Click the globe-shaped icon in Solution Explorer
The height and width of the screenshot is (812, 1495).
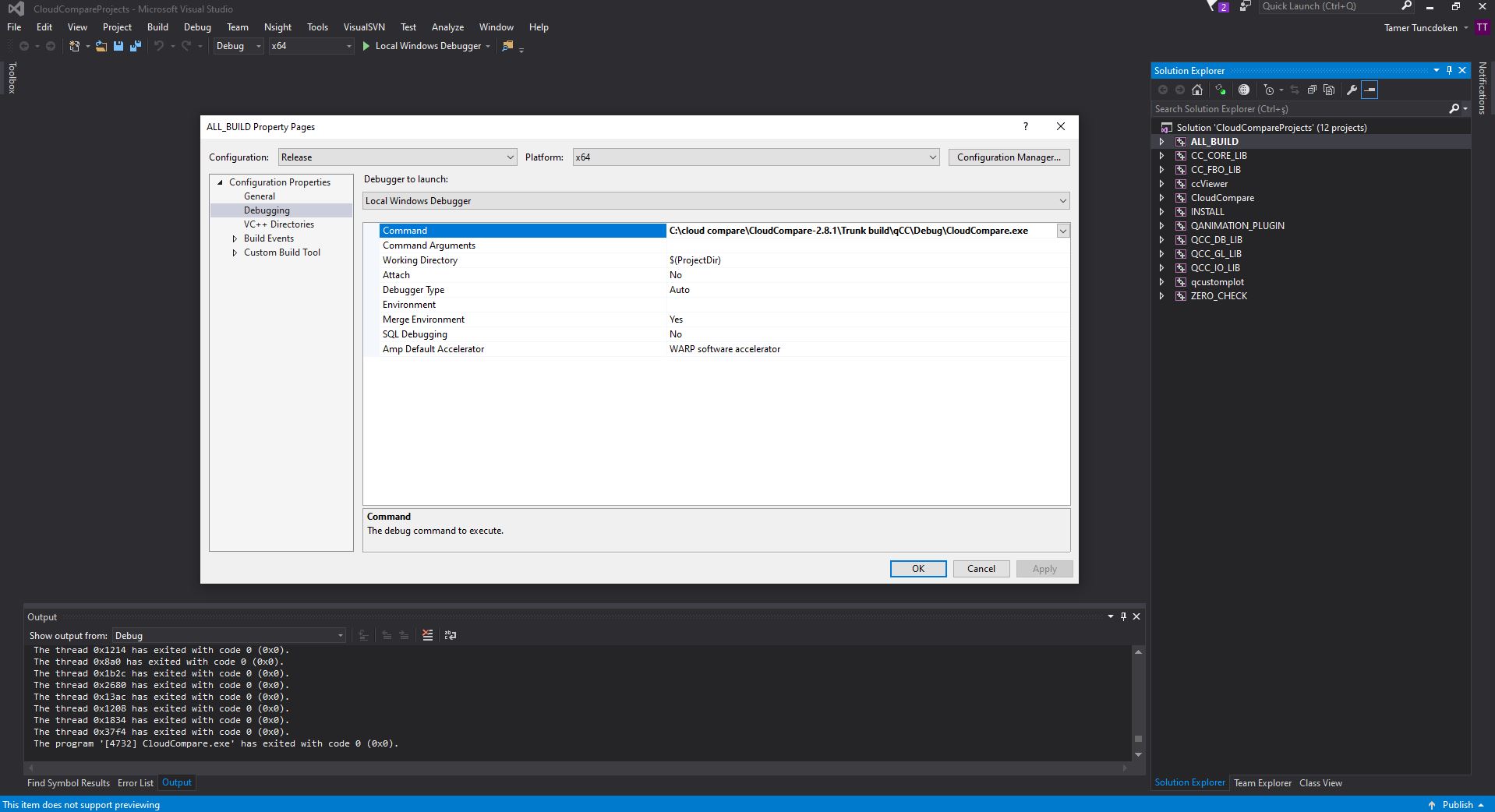point(1244,90)
